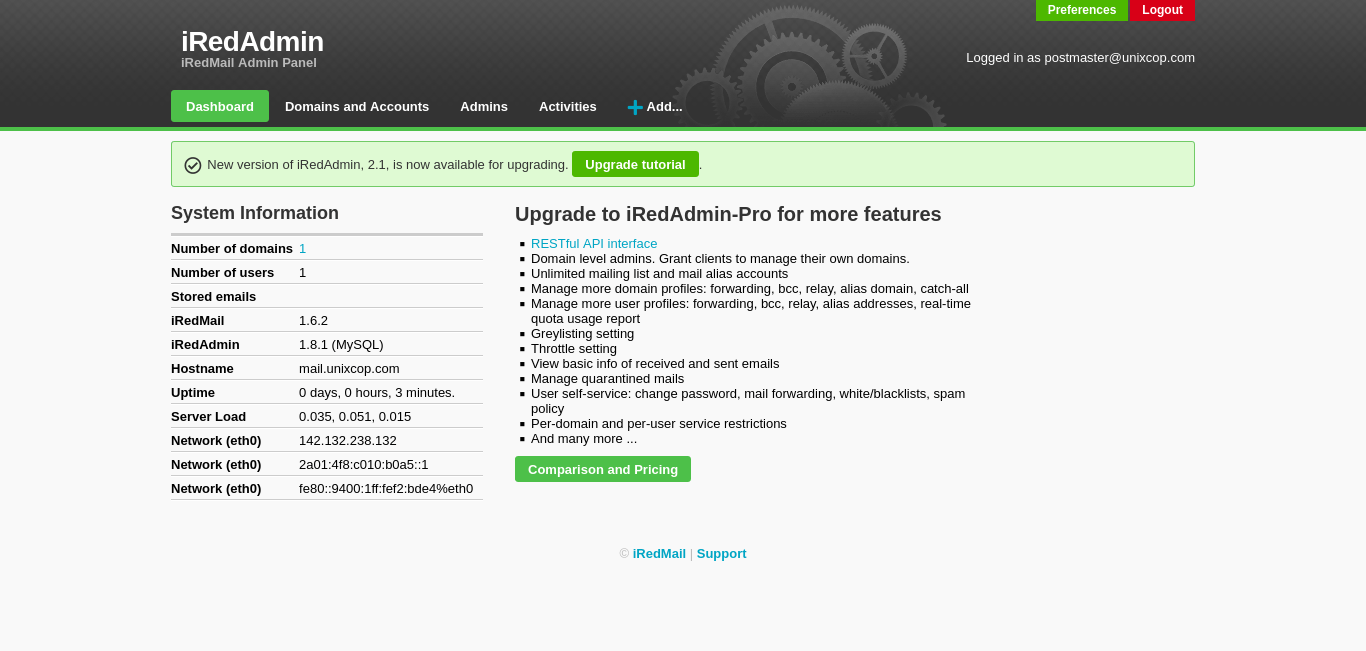The image size is (1366, 651).
Task: Open Comparison and Pricing
Action: 603,469
